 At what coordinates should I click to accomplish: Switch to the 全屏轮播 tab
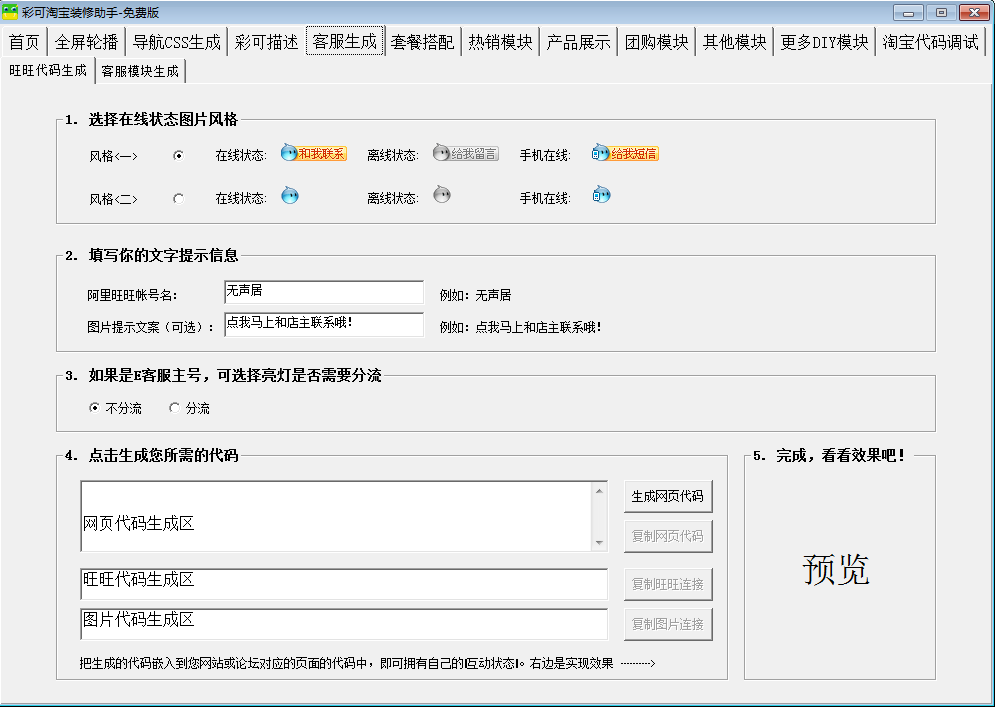tap(86, 42)
